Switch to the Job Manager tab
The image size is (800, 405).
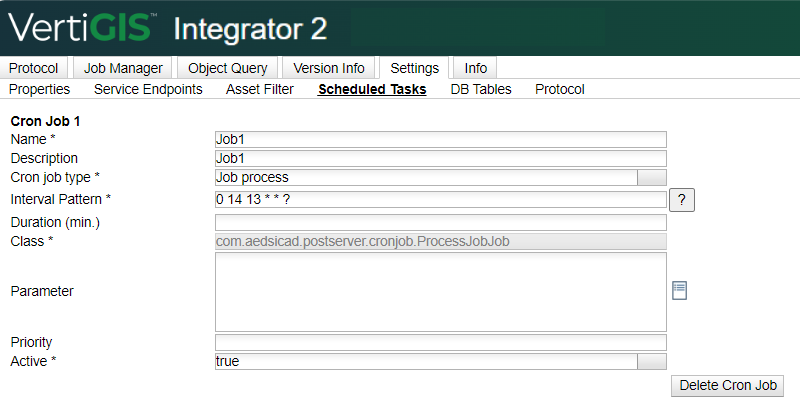123,68
